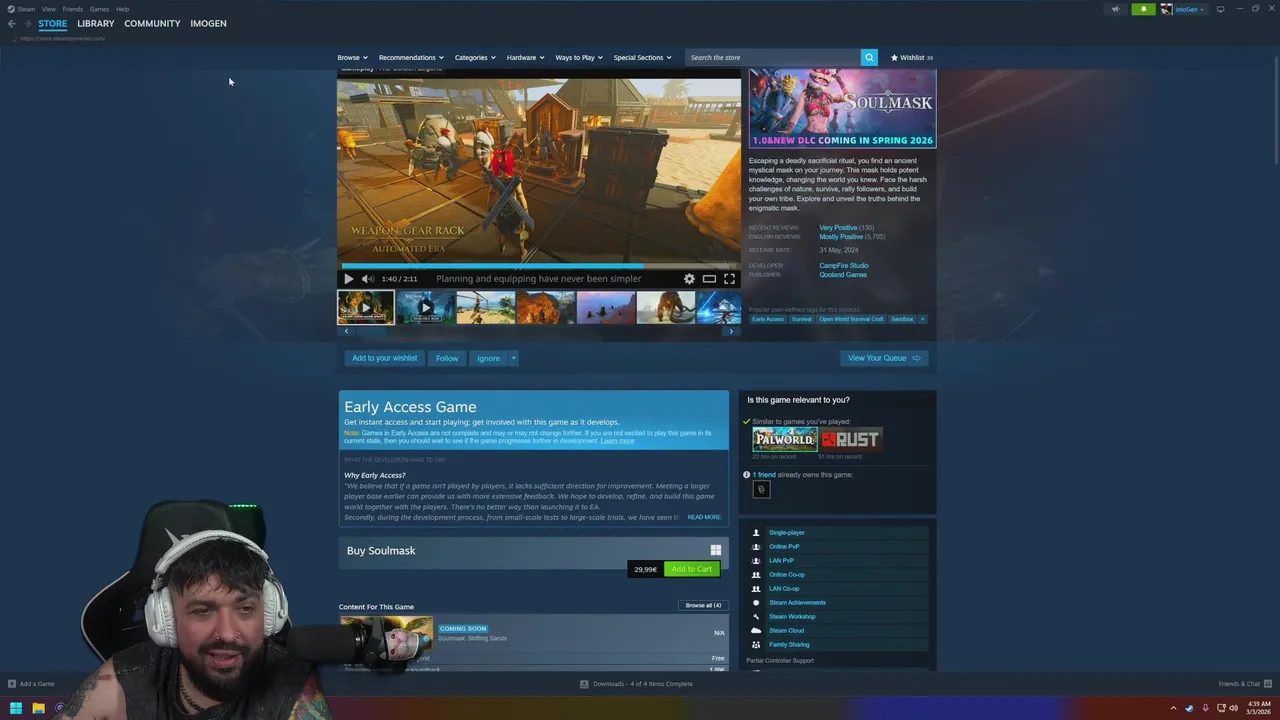The width and height of the screenshot is (1280, 720).
Task: Expand the Hardware dropdown
Action: [525, 57]
